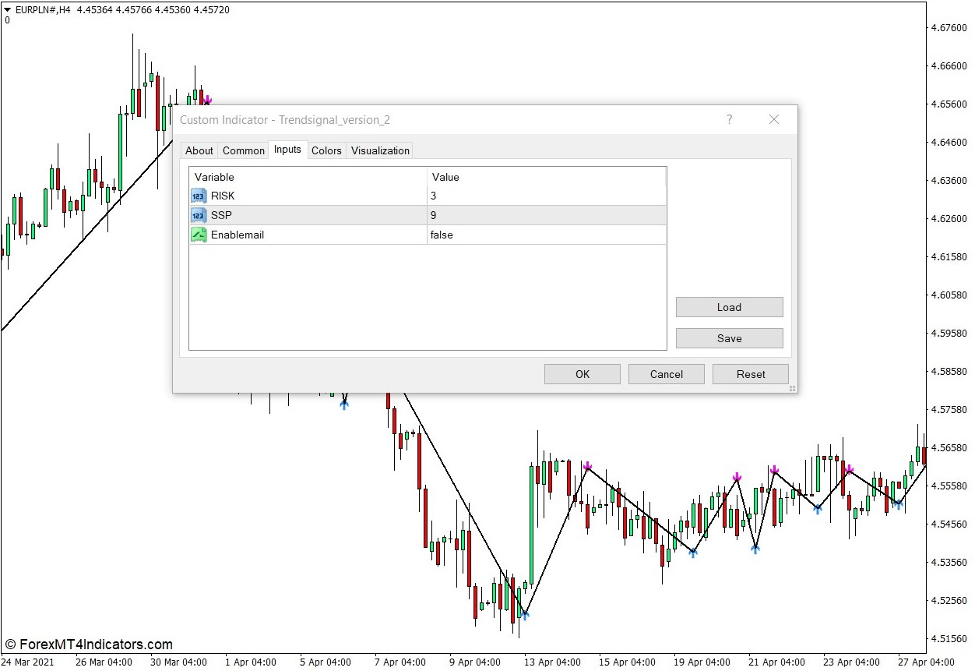Click the blue buy arrow below the dialog
This screenshot has height=672, width=977.
click(344, 403)
